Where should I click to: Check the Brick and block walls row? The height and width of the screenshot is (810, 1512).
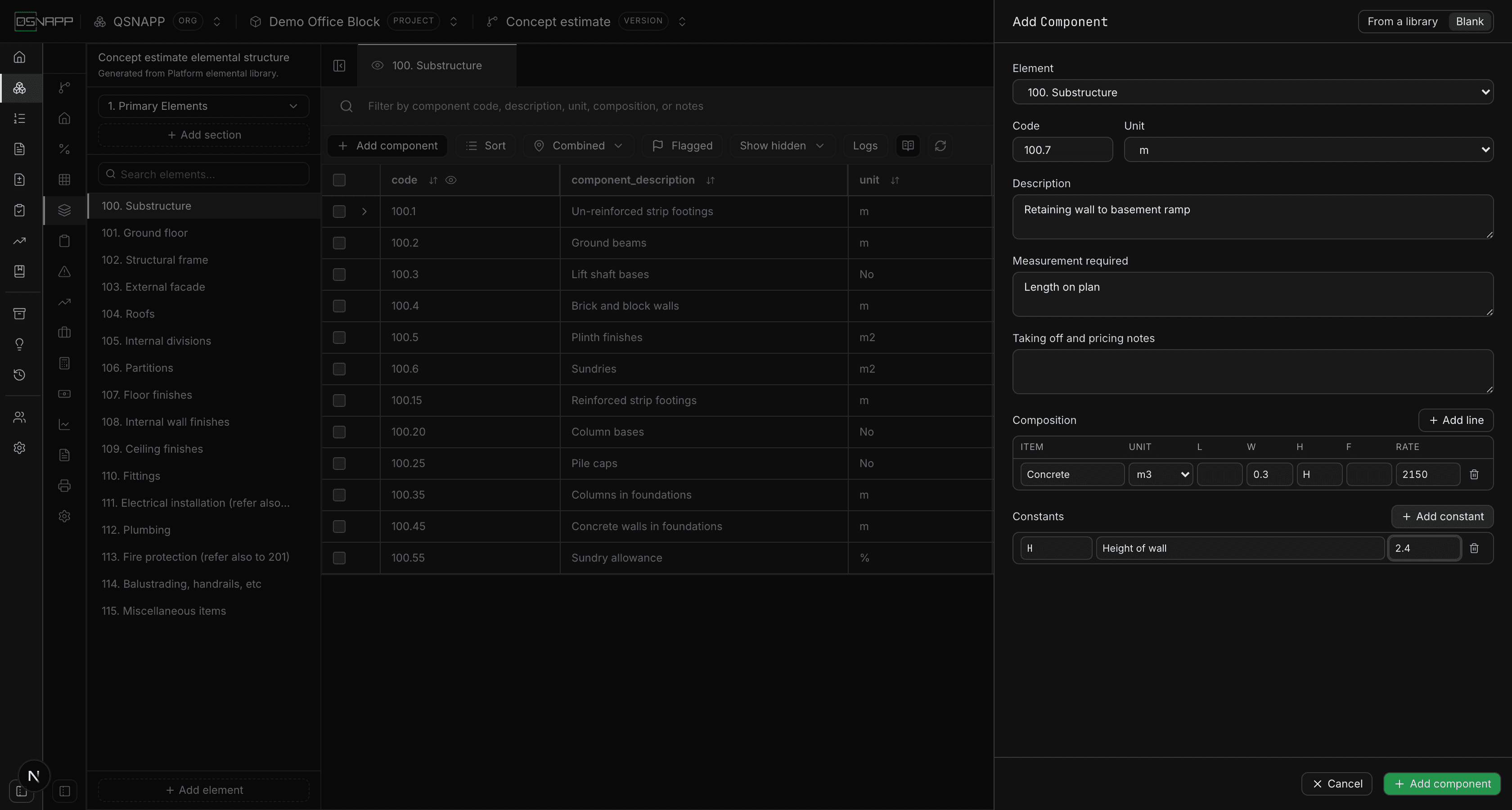coord(339,306)
